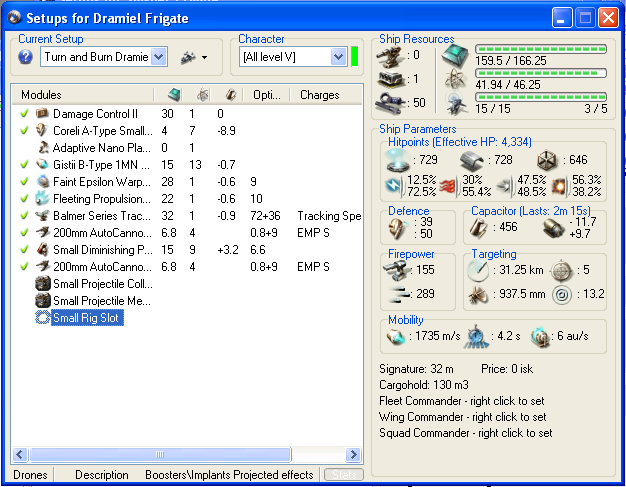Click the green character status indicator
This screenshot has width=626, height=487.
click(355, 57)
